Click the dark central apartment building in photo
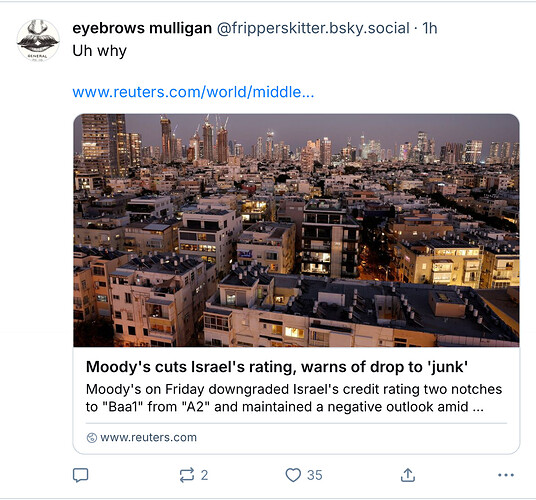 (330, 237)
